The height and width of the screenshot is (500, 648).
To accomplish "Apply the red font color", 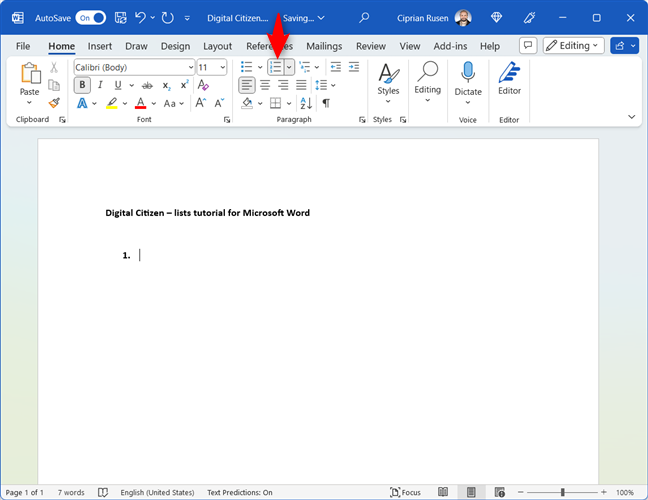I will [x=141, y=103].
